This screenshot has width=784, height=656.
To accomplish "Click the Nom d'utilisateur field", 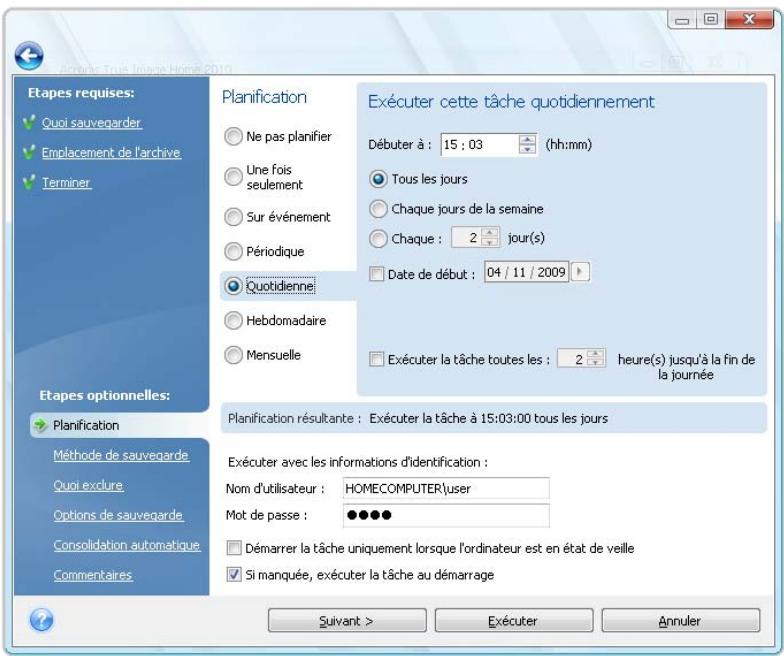I will pyautogui.click(x=446, y=488).
